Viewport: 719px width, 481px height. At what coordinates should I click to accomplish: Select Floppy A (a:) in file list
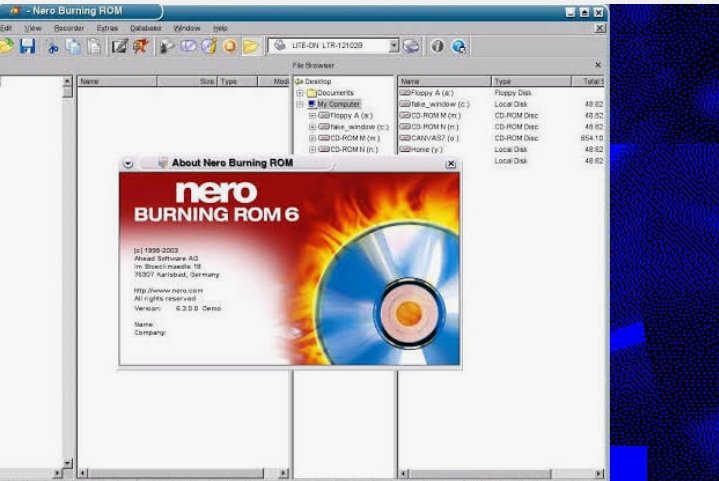432,93
